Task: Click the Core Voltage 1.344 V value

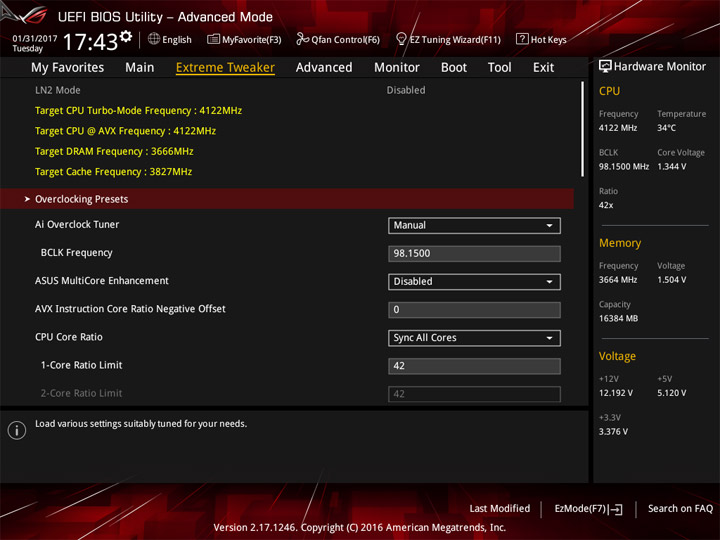Action: [671, 167]
